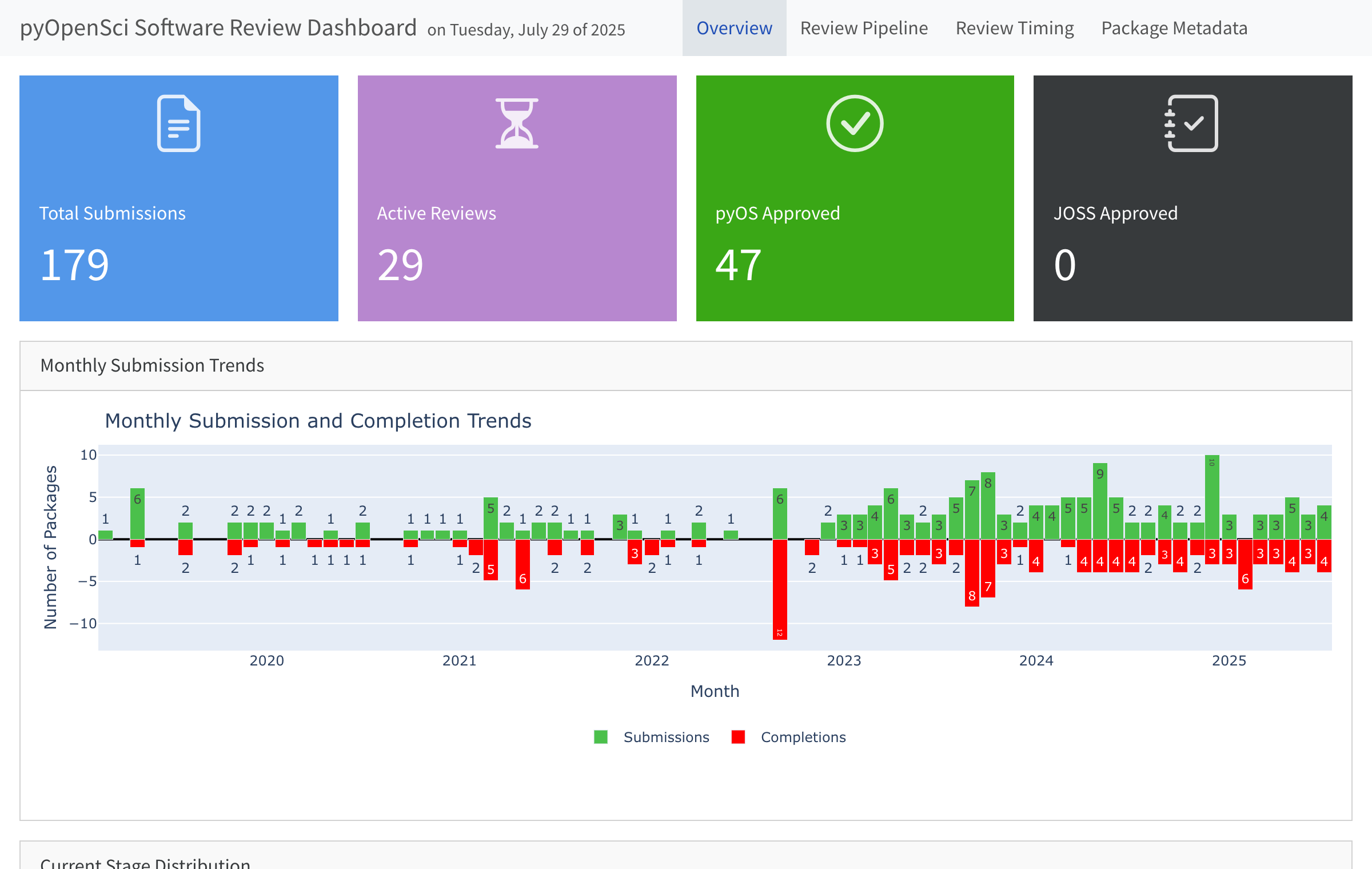This screenshot has width=1372, height=869.
Task: Click the notebook check icon in JOSS Approved card
Action: [x=1192, y=123]
